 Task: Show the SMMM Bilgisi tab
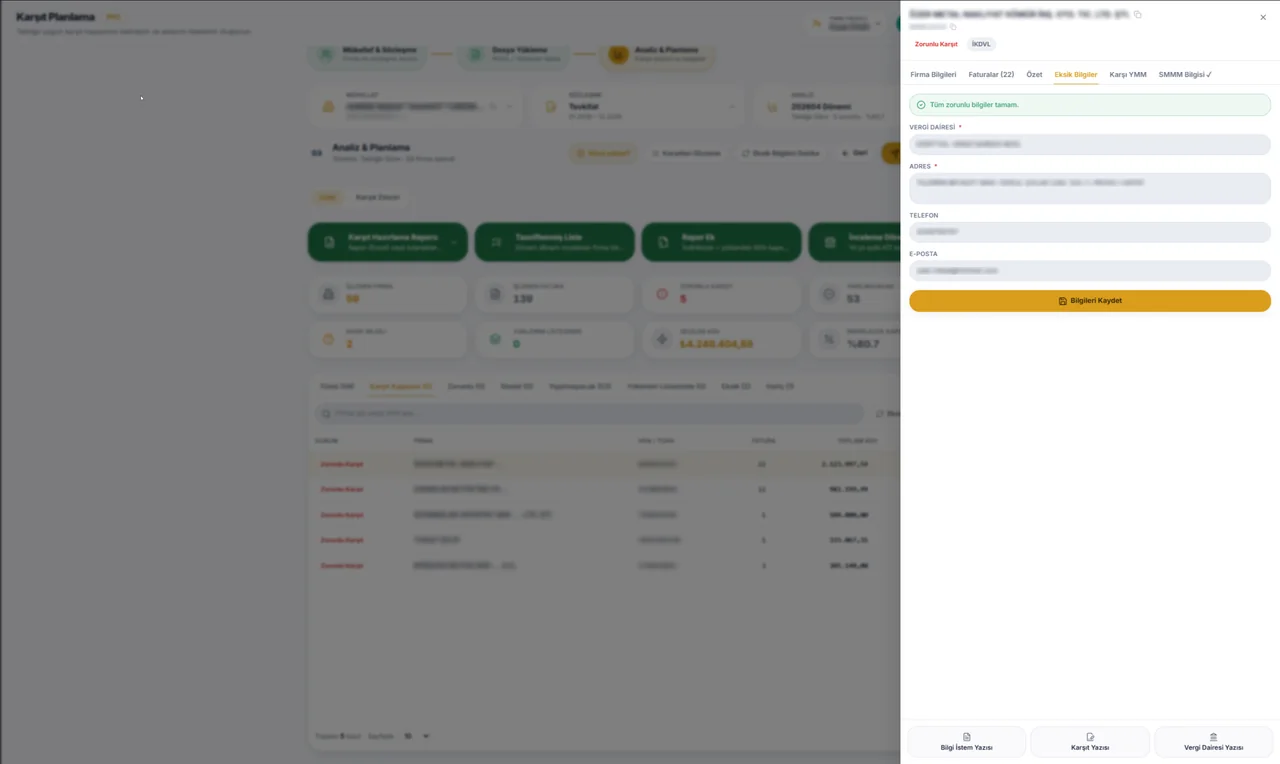[1185, 75]
